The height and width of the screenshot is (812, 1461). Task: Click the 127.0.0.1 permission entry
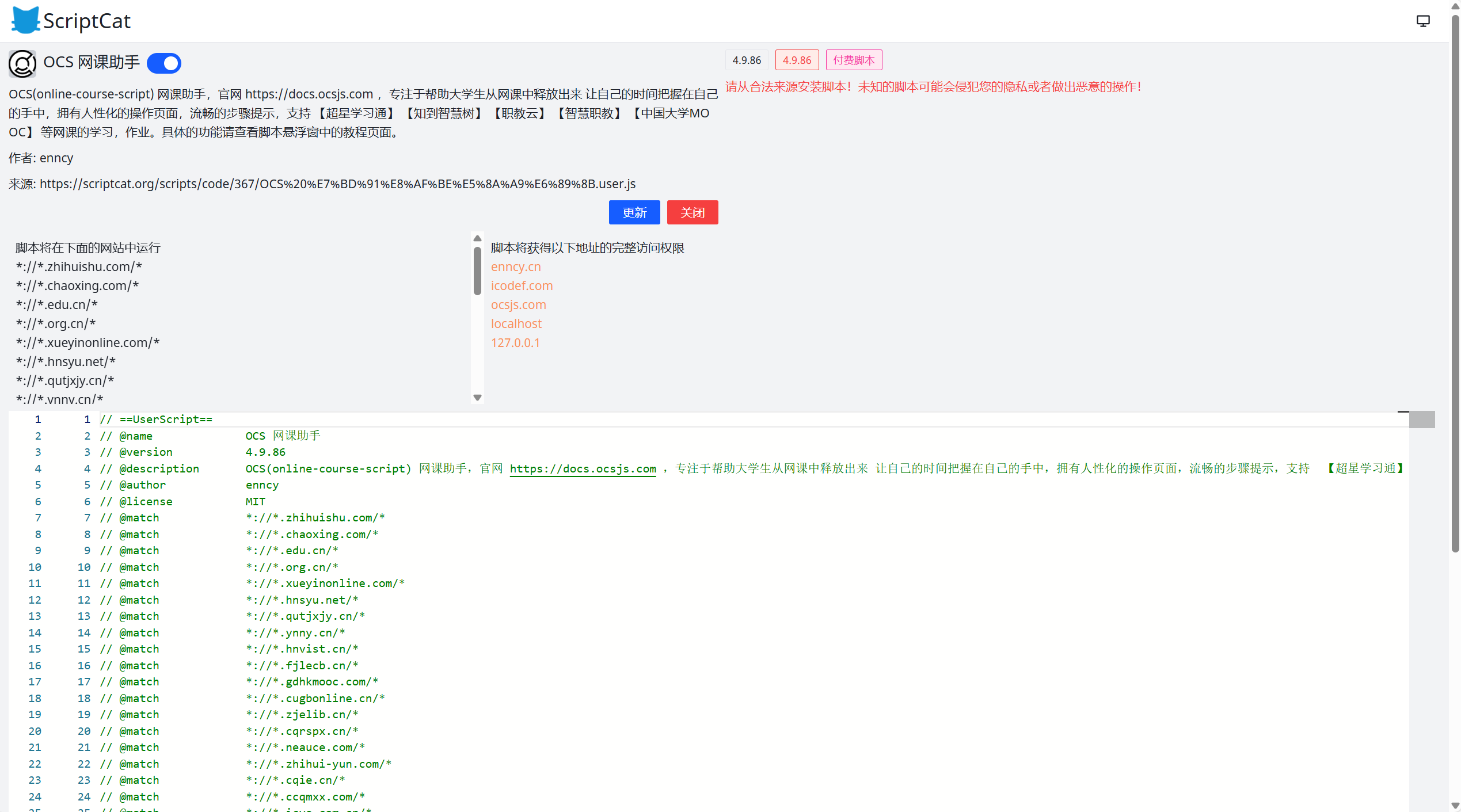[515, 342]
